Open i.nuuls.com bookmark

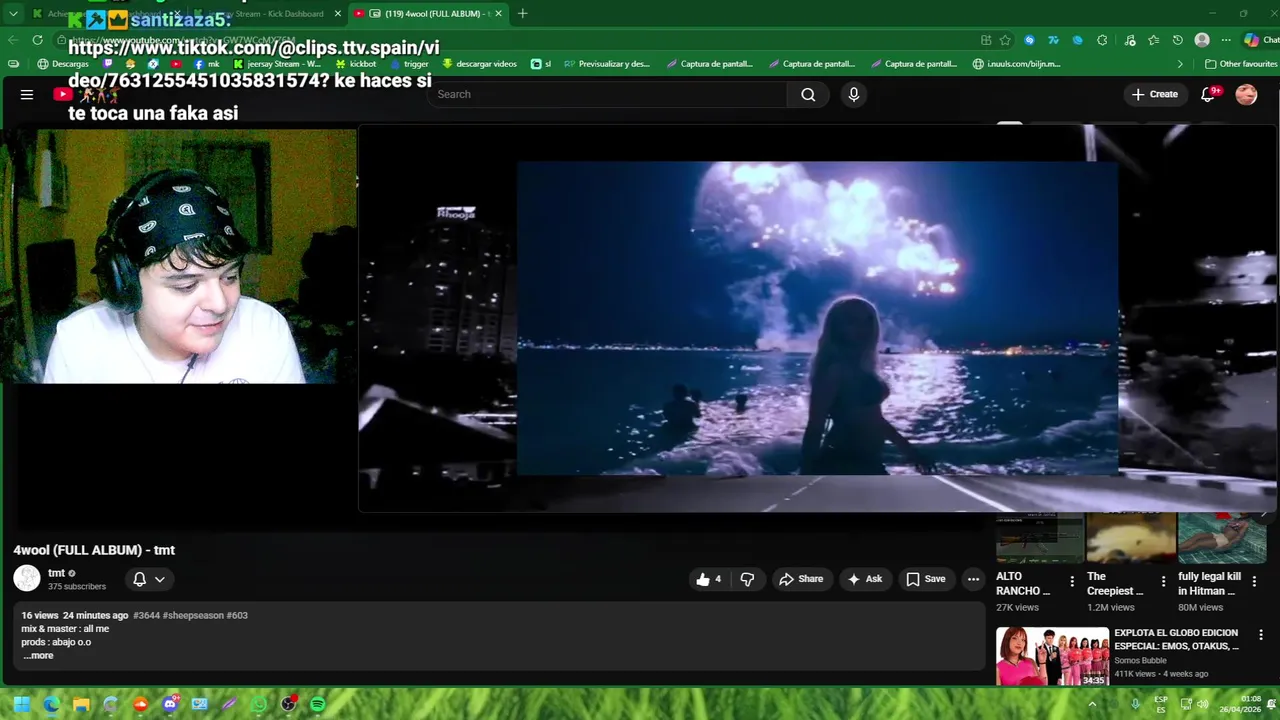[1017, 64]
